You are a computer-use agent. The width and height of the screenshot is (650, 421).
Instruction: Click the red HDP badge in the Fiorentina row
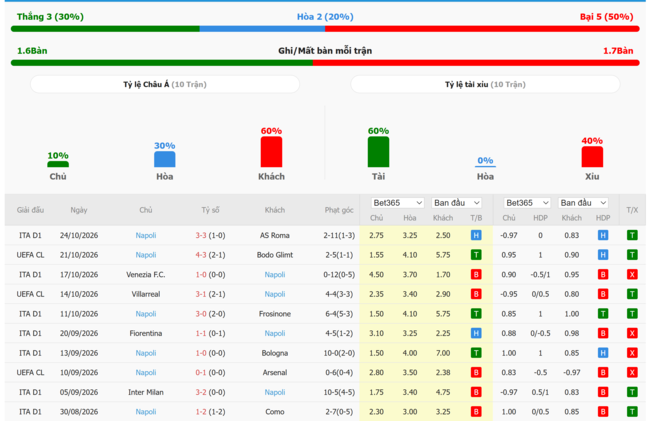pos(603,333)
